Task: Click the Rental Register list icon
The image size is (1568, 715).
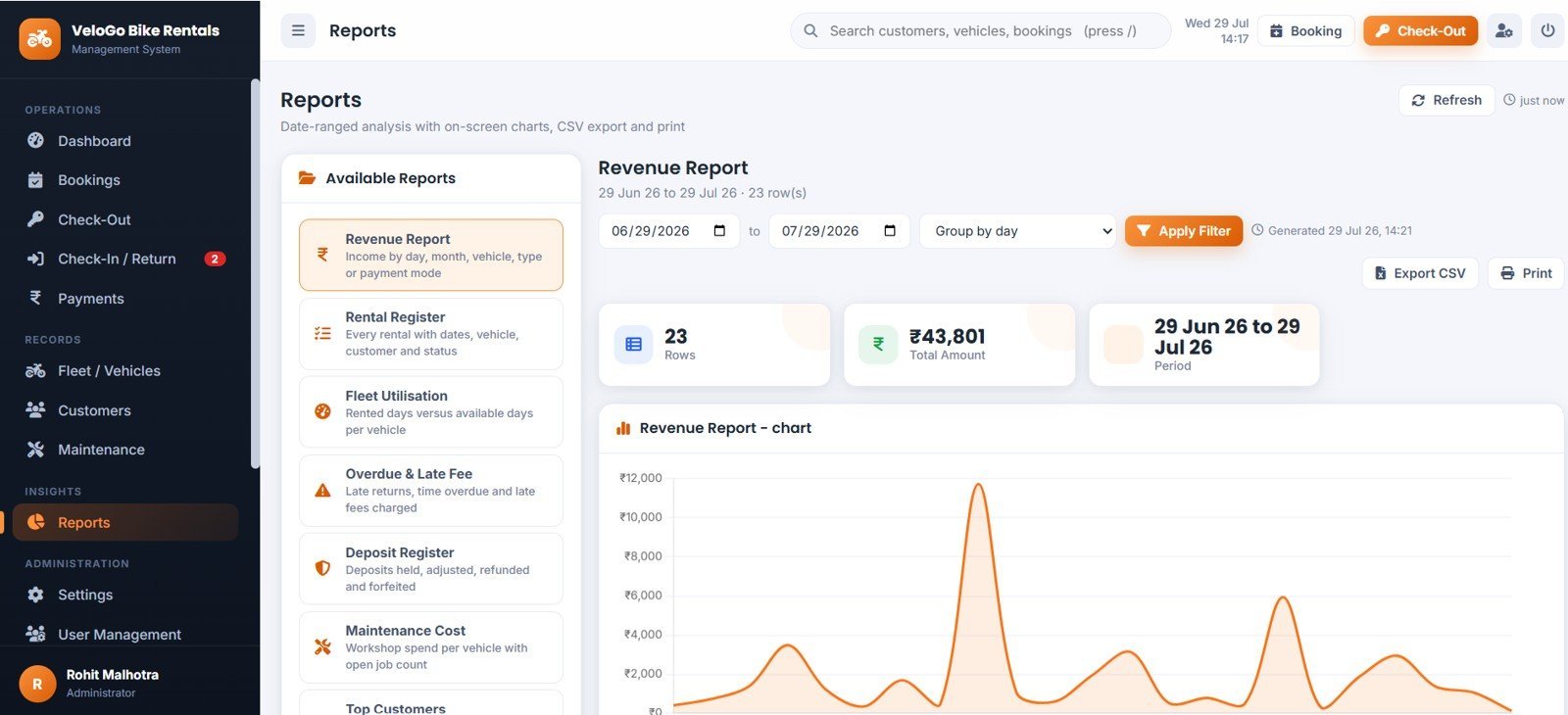Action: click(322, 333)
